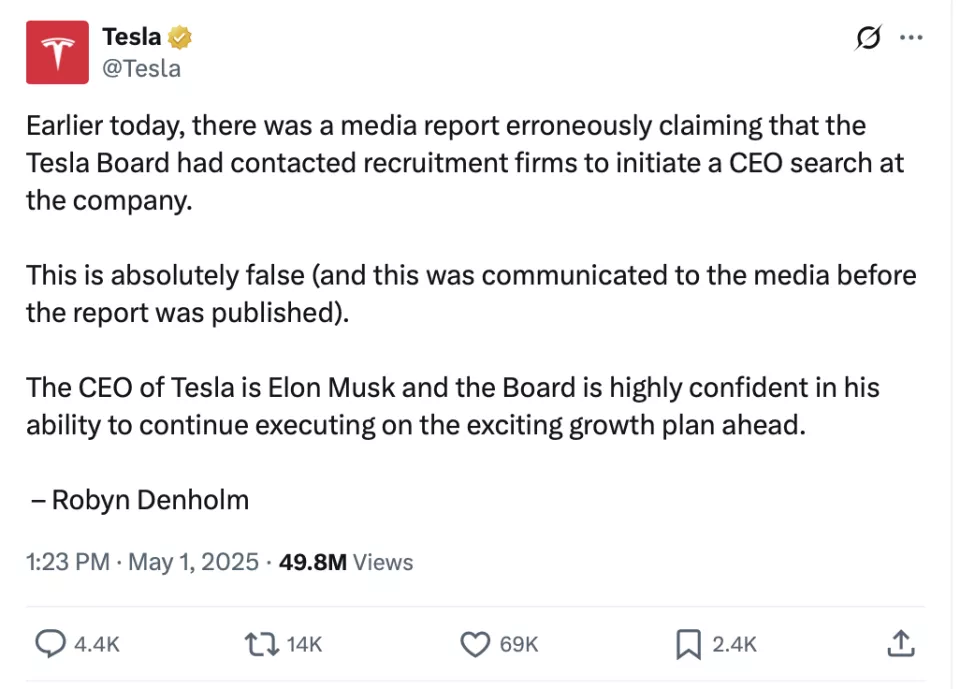The width and height of the screenshot is (960, 689).
Task: Click the share upload icon
Action: [x=901, y=644]
